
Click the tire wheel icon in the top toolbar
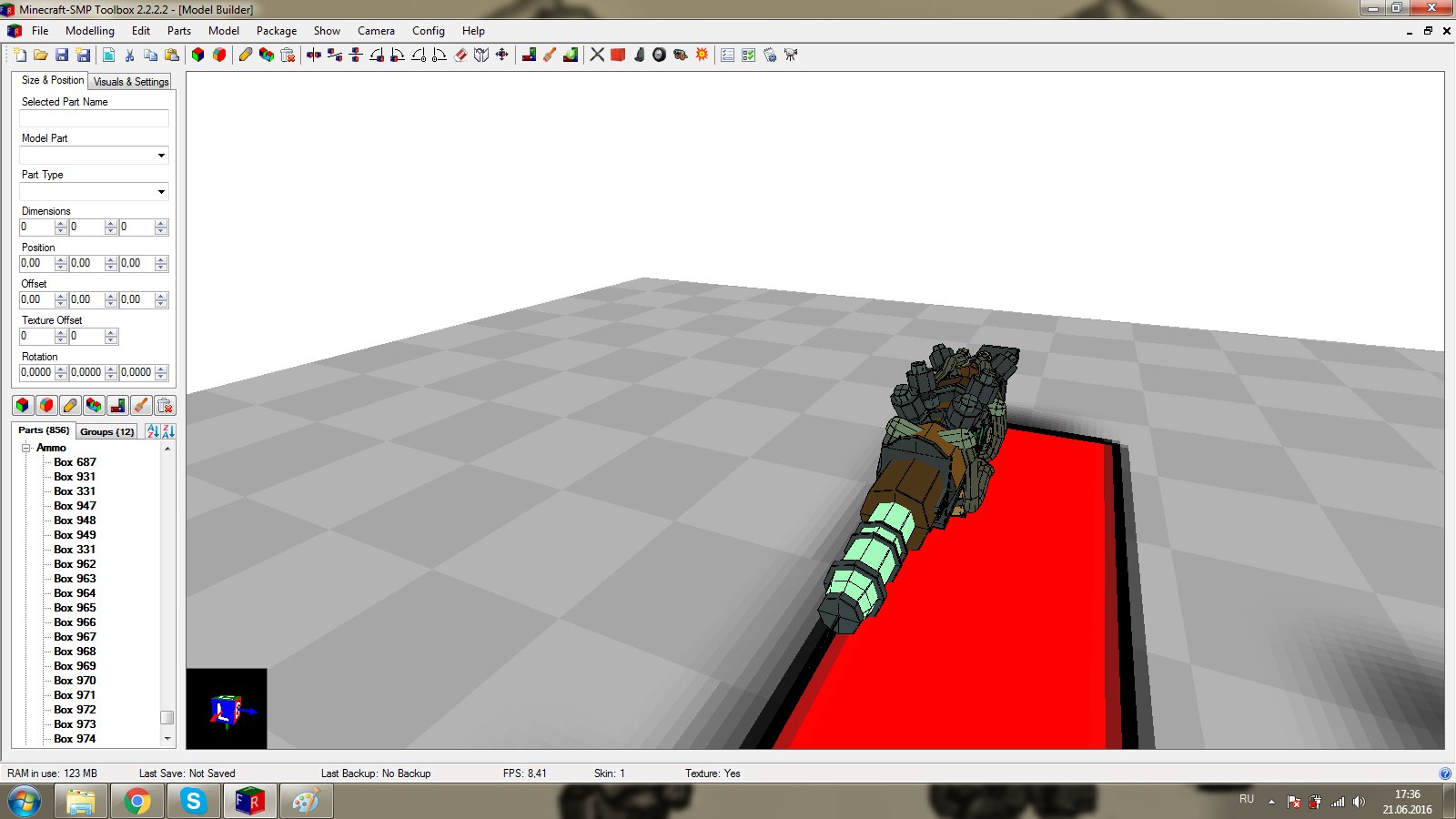point(660,56)
